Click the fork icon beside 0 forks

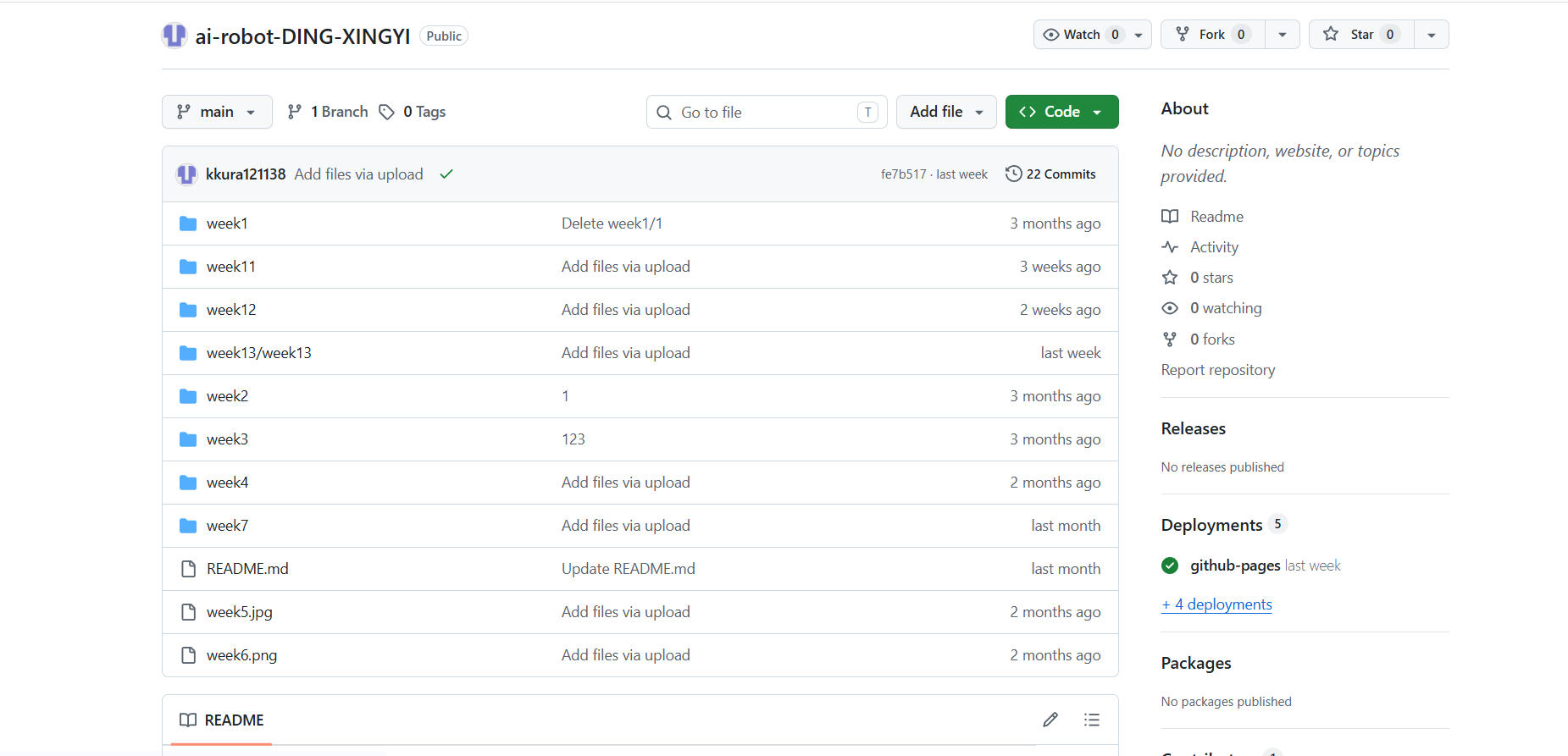point(1170,339)
